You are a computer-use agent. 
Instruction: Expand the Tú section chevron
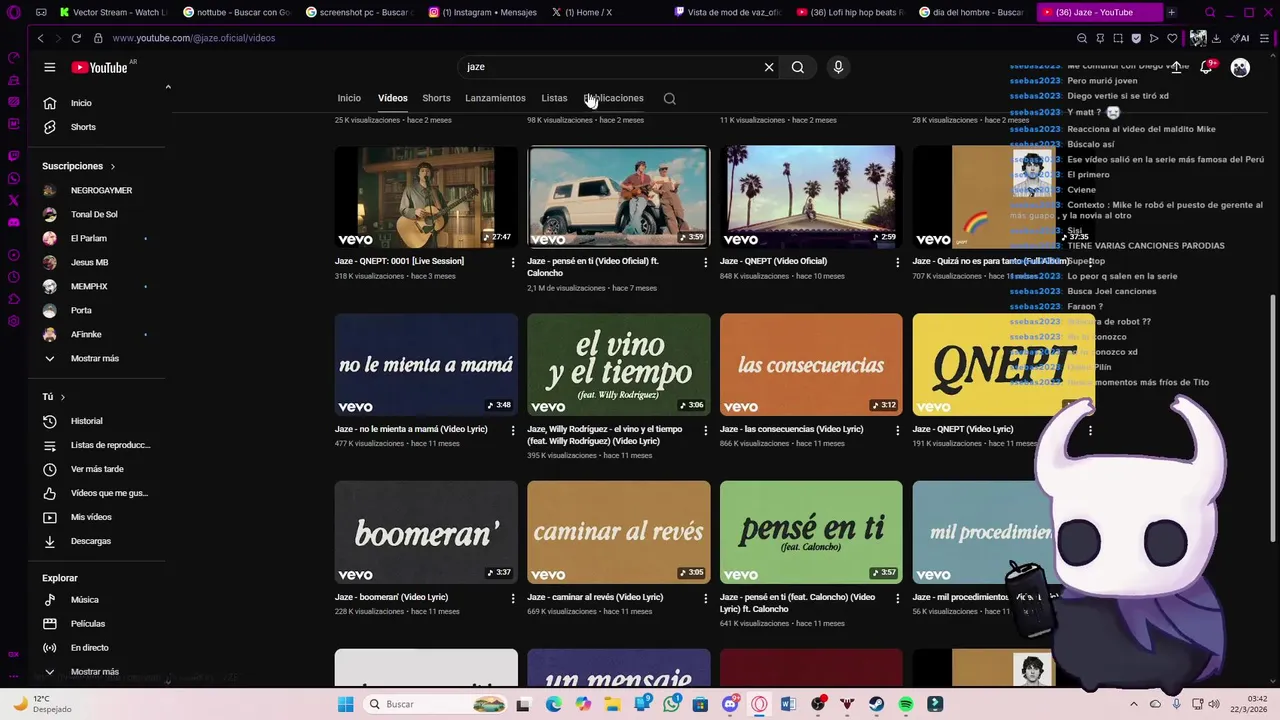point(62,397)
